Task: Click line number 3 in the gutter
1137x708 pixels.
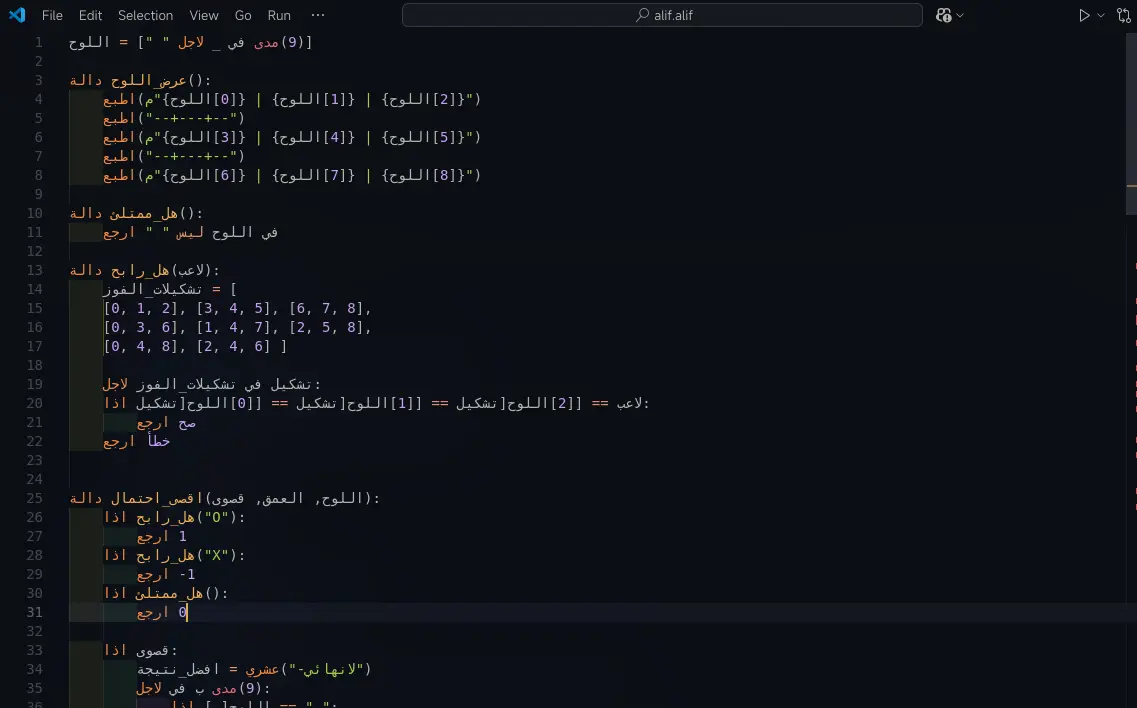Action: 39,80
